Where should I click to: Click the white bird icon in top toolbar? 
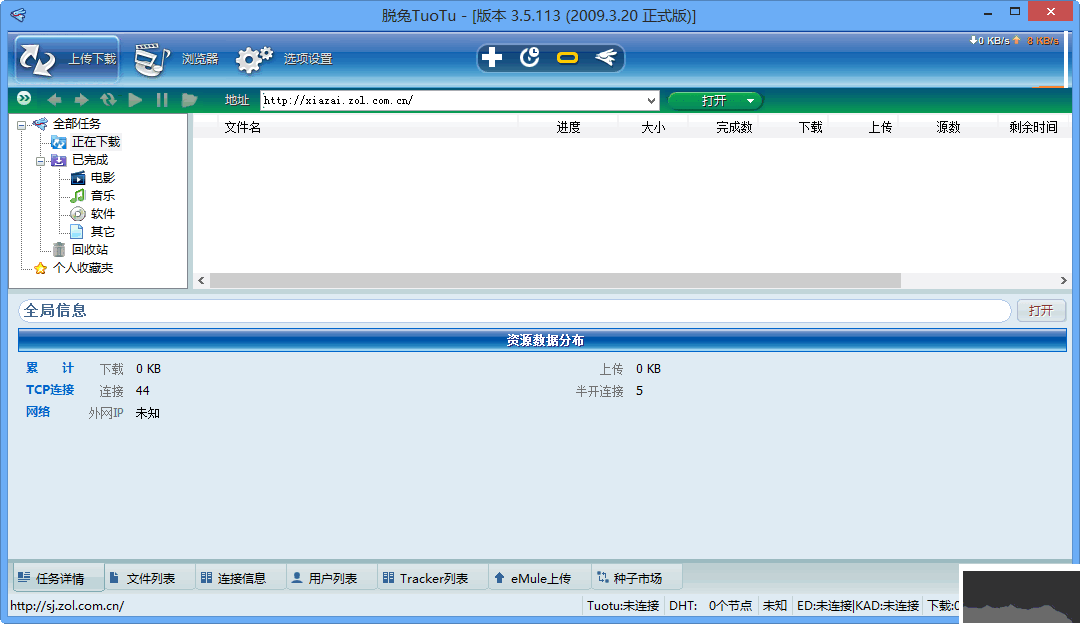[606, 58]
